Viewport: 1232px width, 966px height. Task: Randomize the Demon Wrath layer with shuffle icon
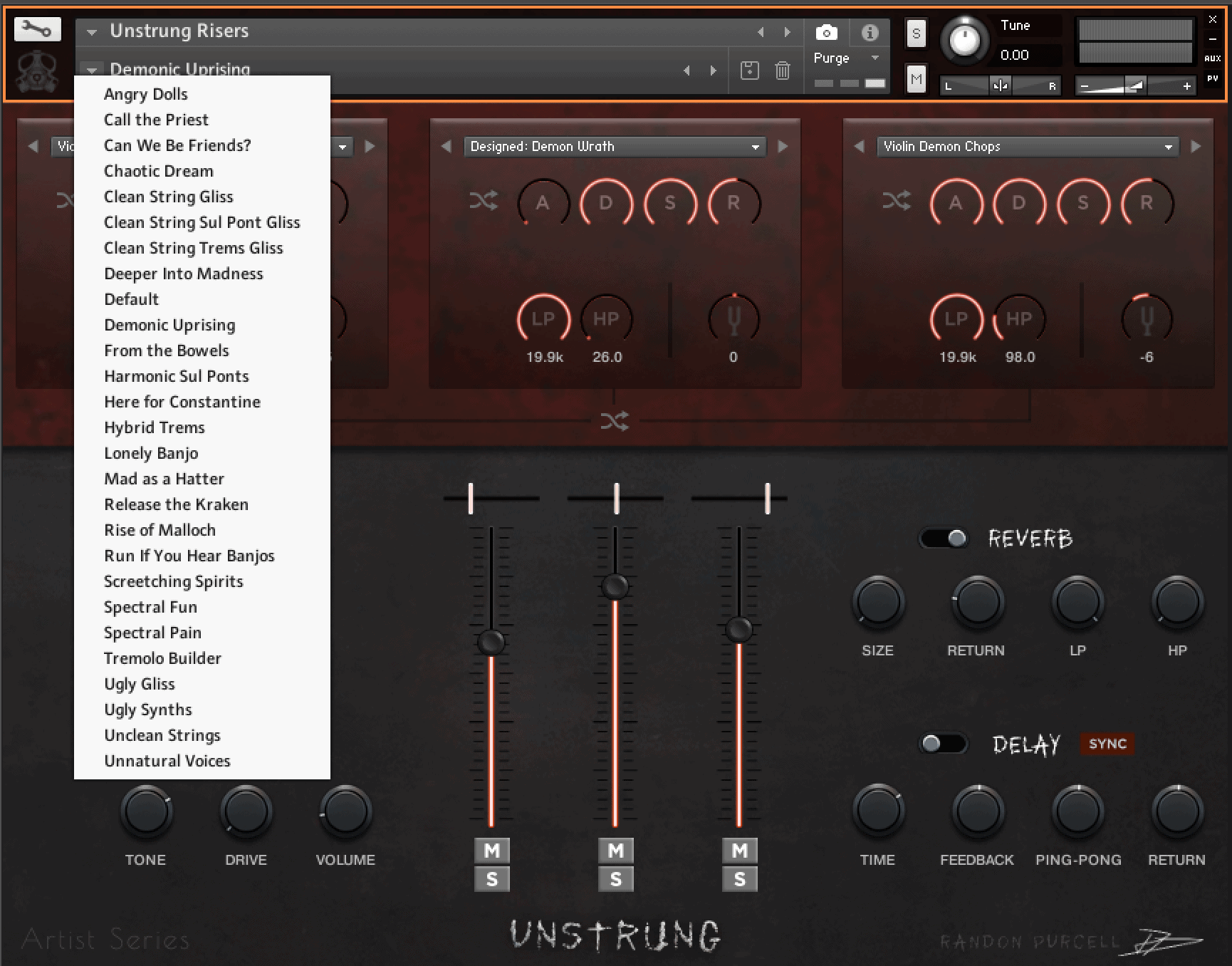[484, 201]
